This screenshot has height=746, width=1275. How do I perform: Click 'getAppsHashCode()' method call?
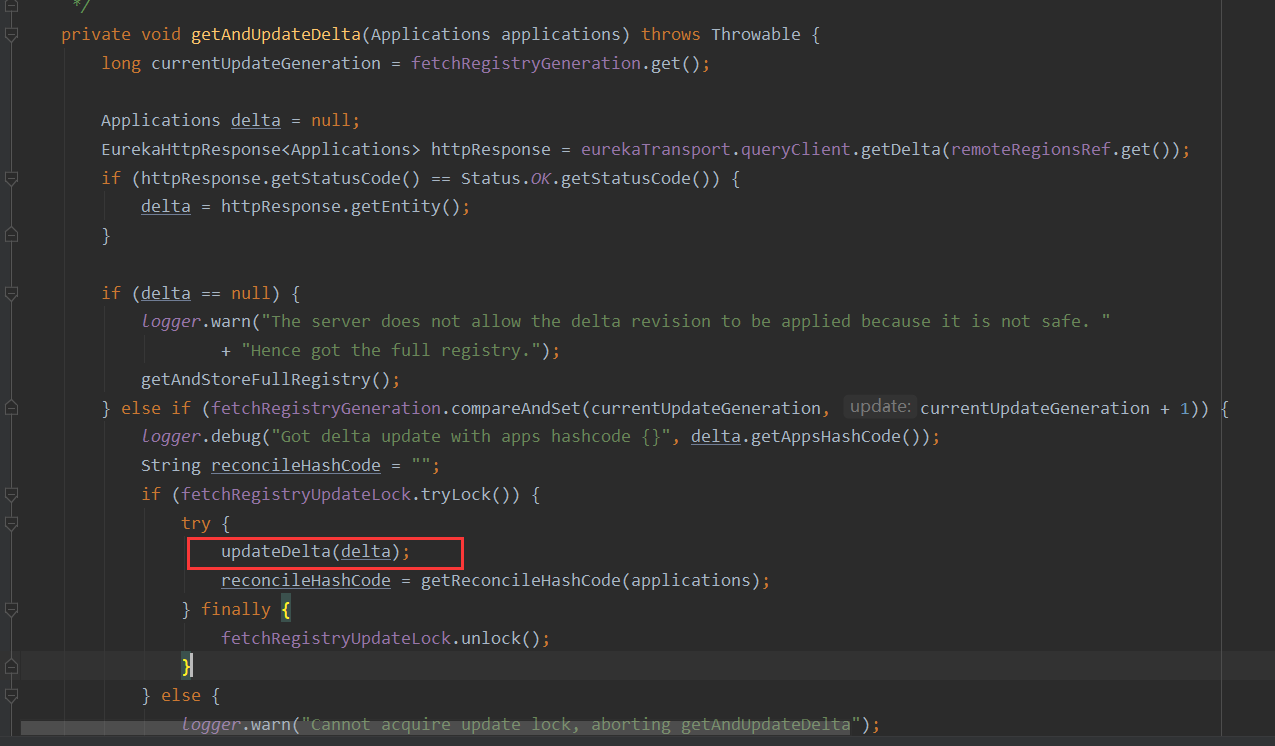tap(836, 437)
